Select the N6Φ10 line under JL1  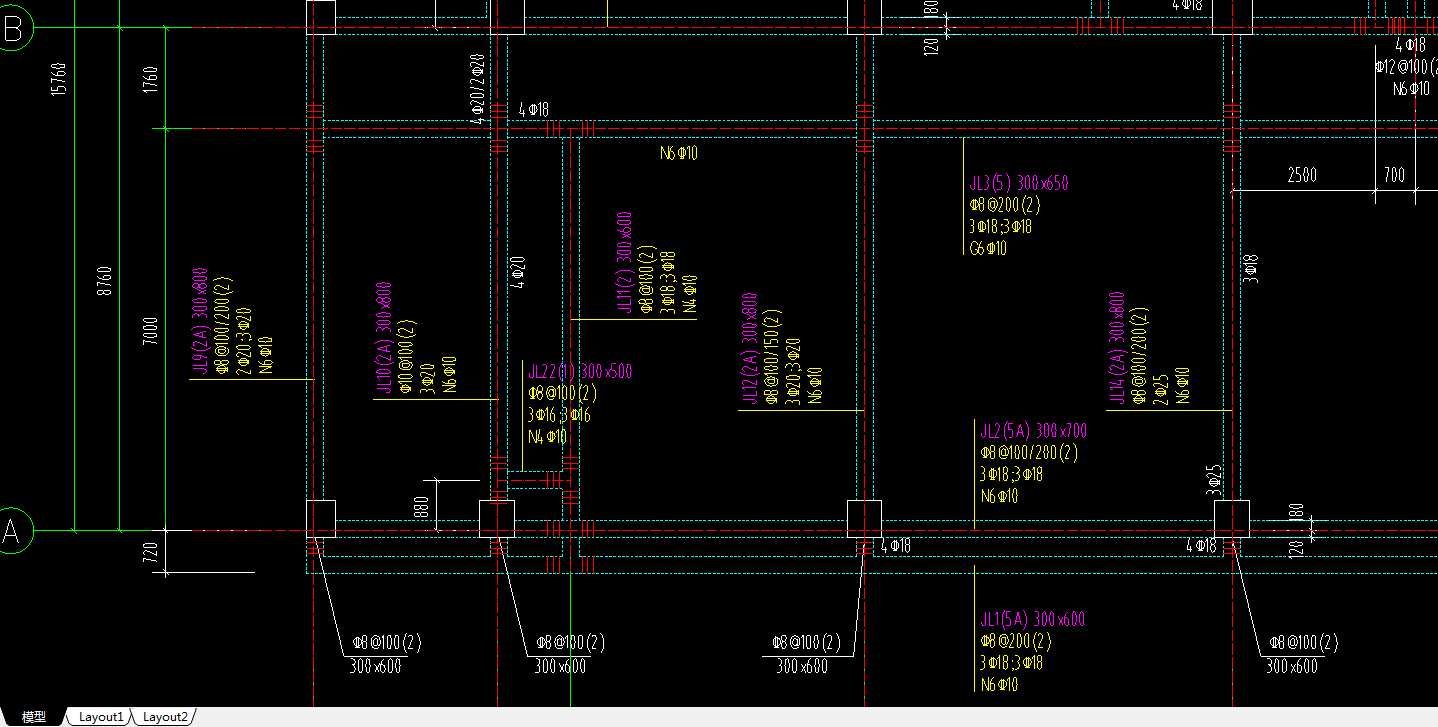1000,685
